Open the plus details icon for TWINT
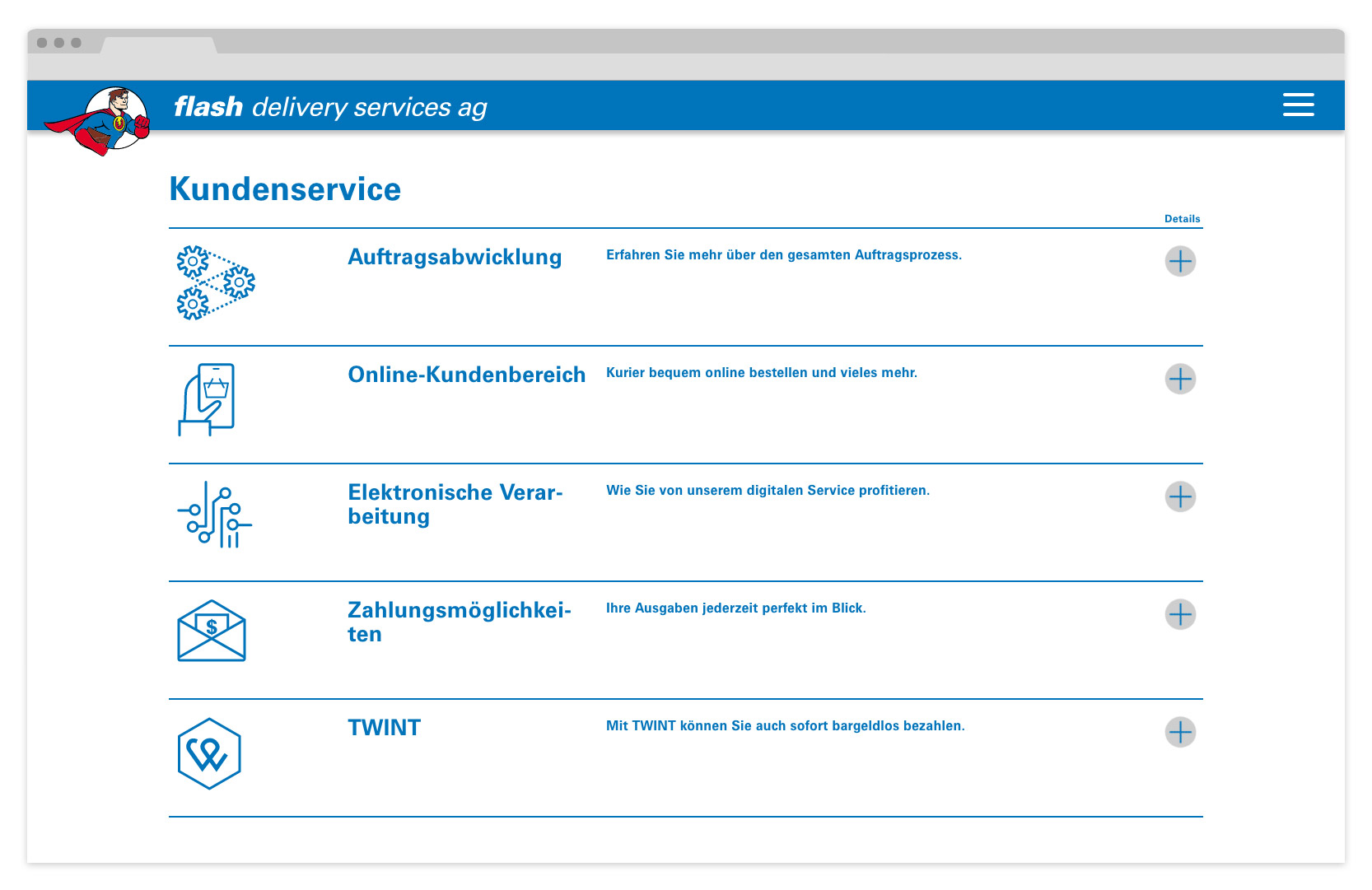 1182,732
